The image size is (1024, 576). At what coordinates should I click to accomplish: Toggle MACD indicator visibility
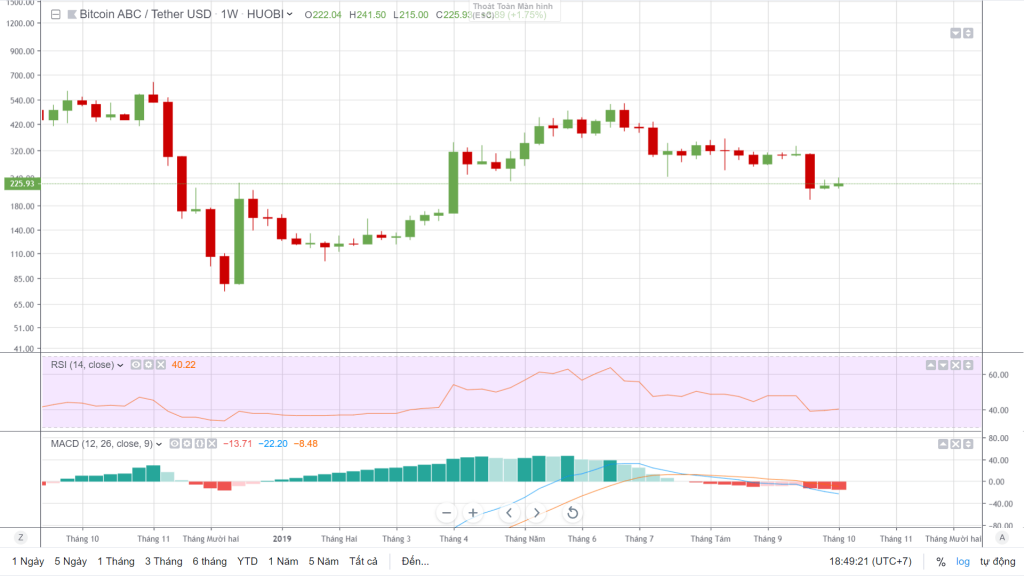[x=174, y=443]
